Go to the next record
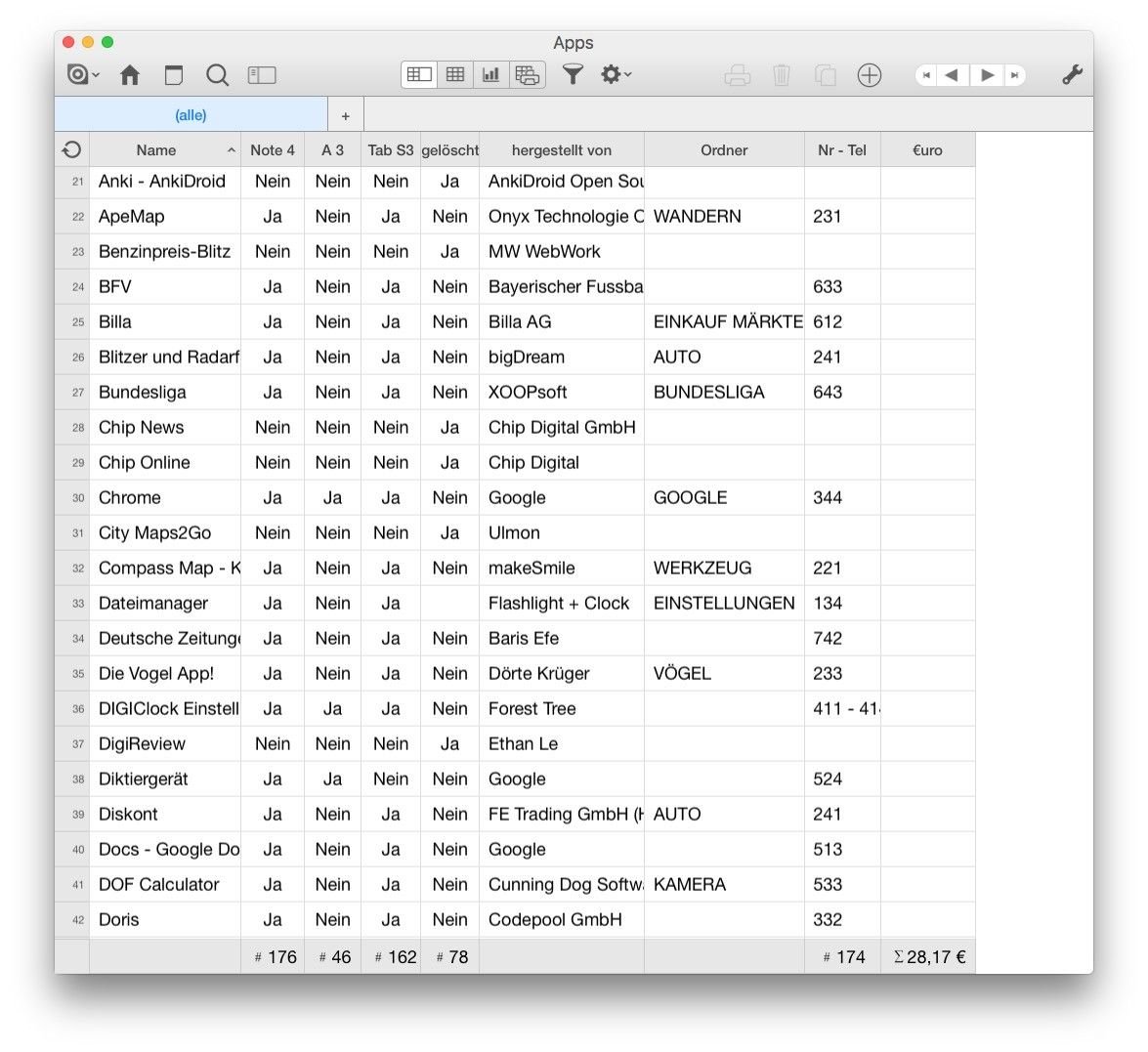The height and width of the screenshot is (1052, 1148). (x=988, y=74)
